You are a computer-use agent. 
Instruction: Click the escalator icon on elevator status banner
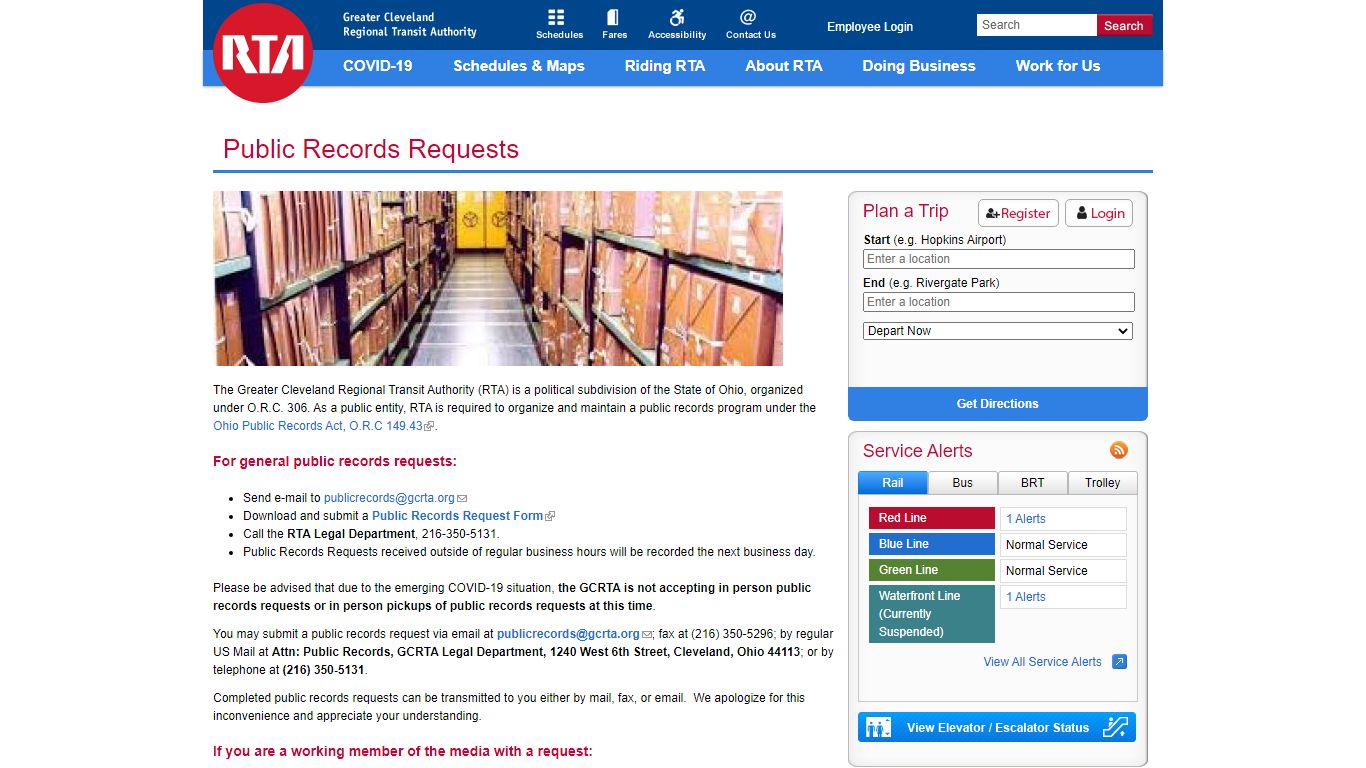point(1115,727)
